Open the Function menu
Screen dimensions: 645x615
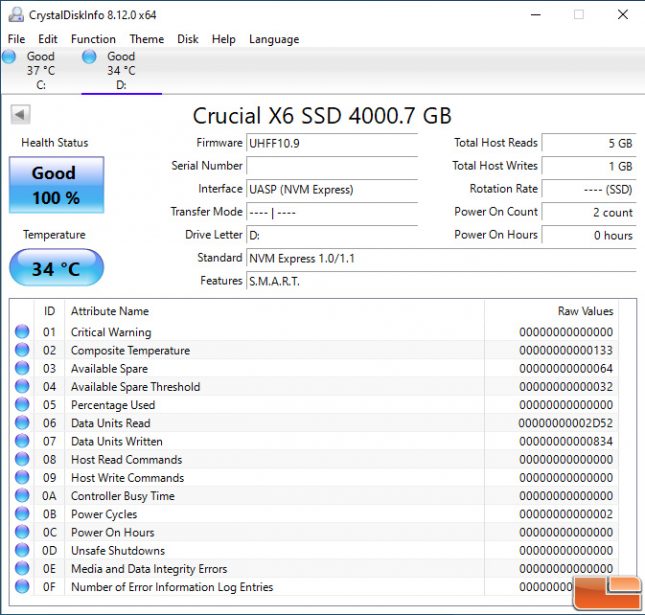[x=93, y=39]
